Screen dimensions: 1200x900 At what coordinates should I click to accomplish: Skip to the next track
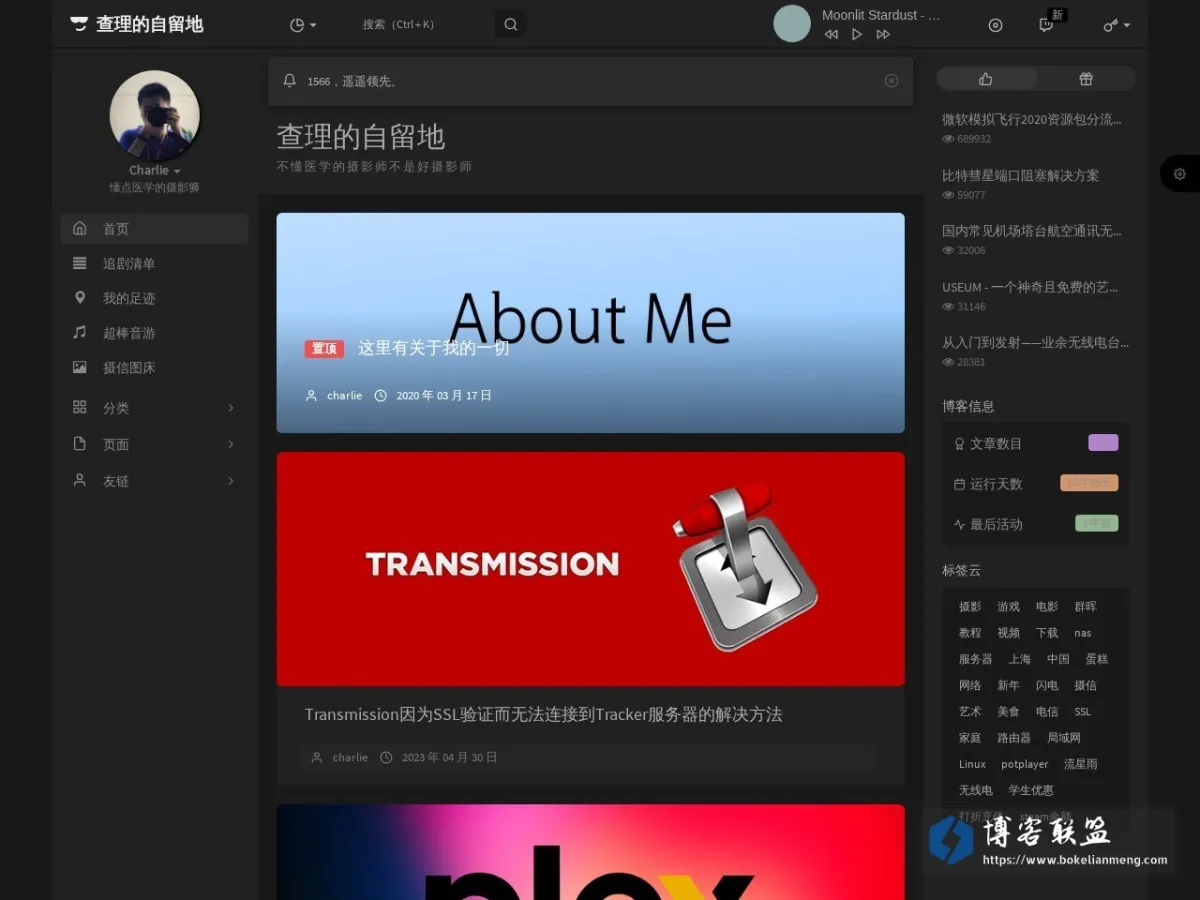[883, 34]
